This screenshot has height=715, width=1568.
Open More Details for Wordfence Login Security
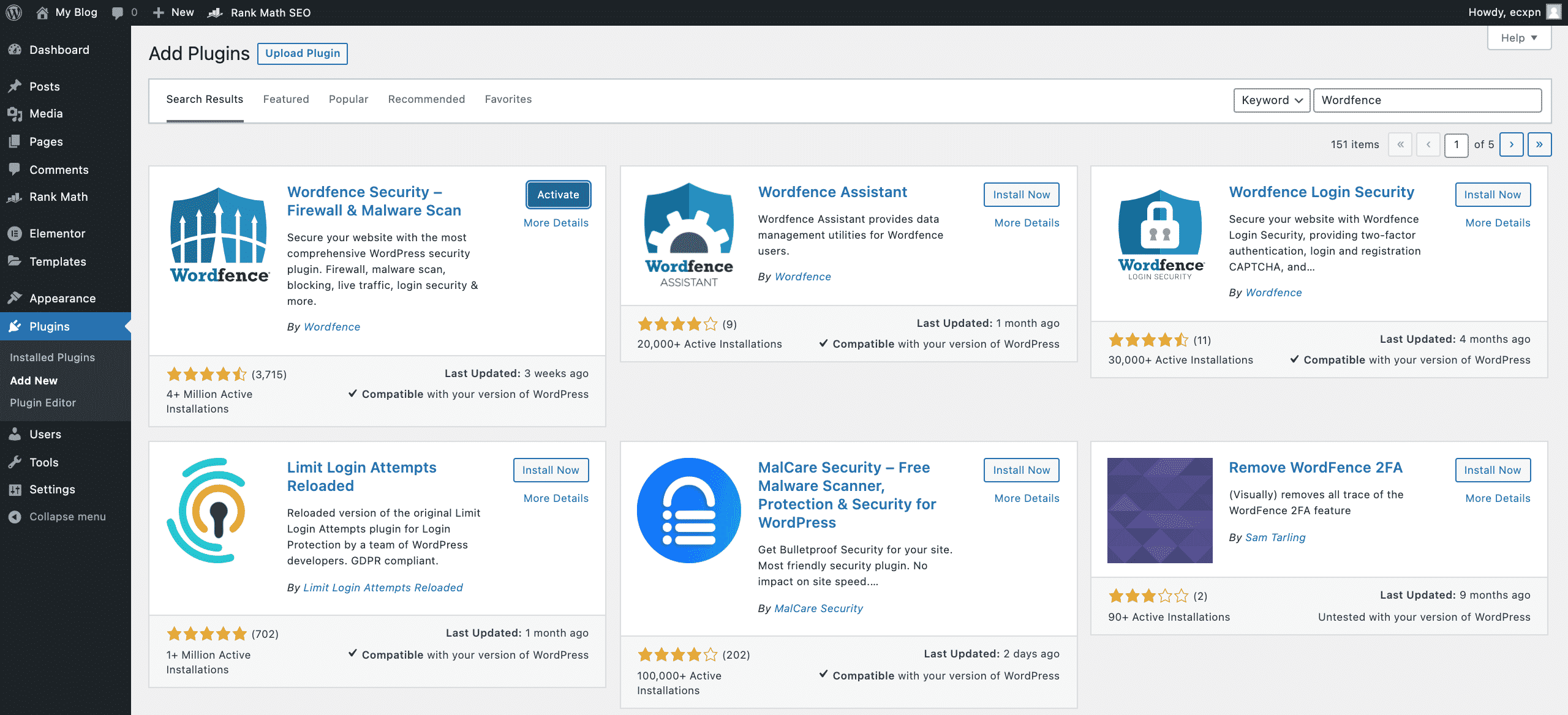[1498, 223]
